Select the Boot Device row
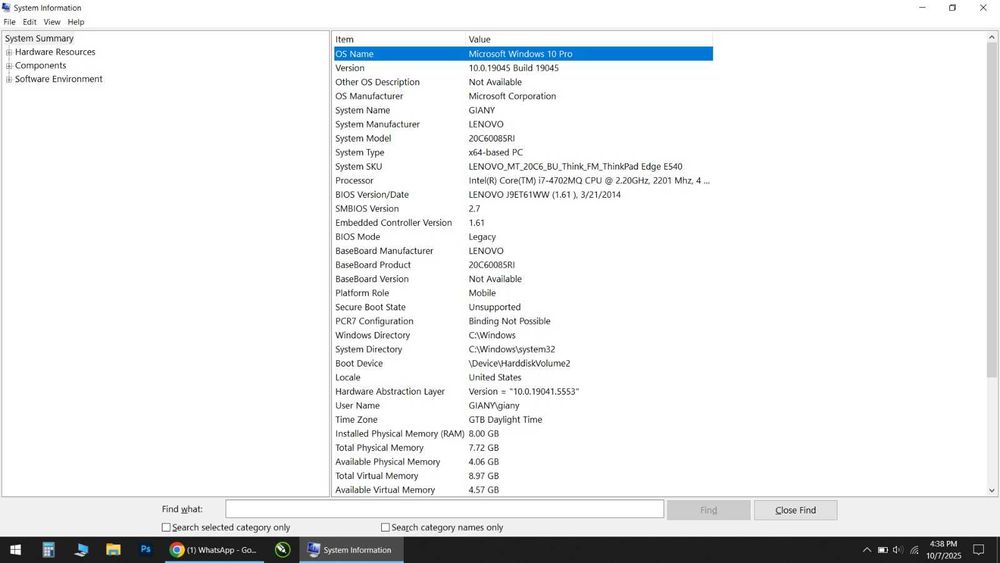Viewport: 1000px width, 563px height. point(523,363)
